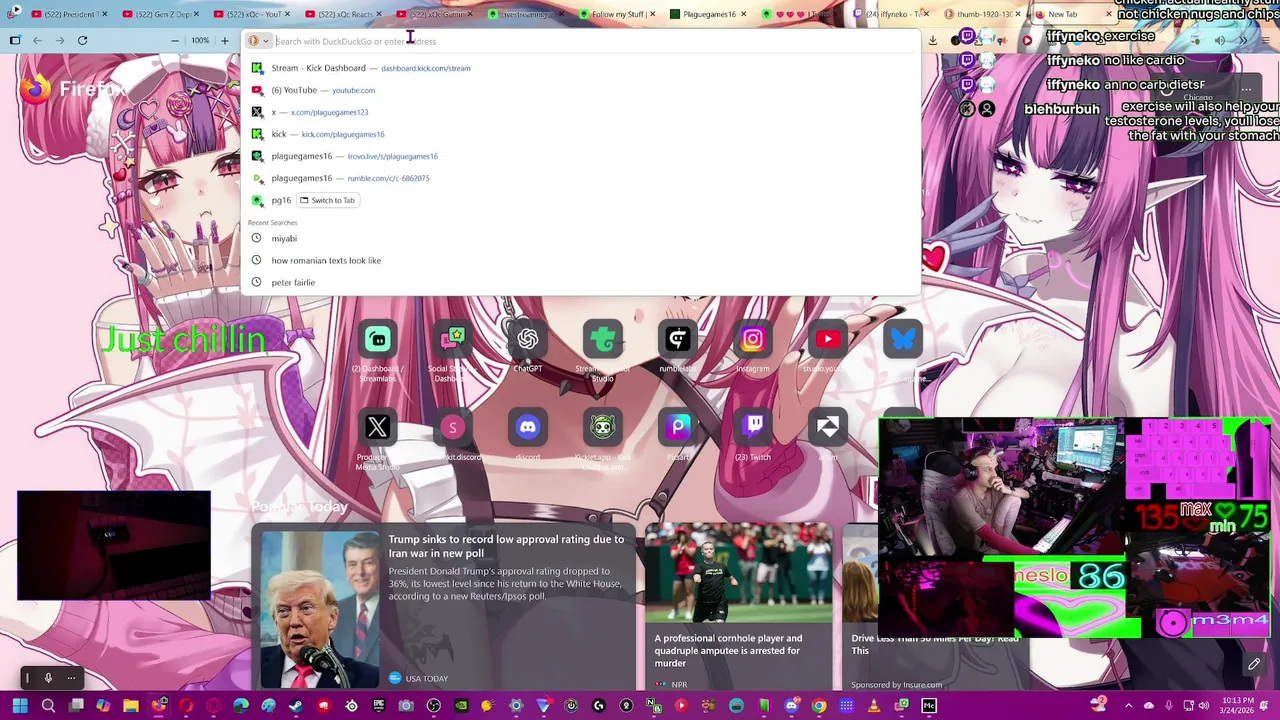Open the Social Stream Dashboard shortcut
The image size is (1280, 720).
[453, 340]
